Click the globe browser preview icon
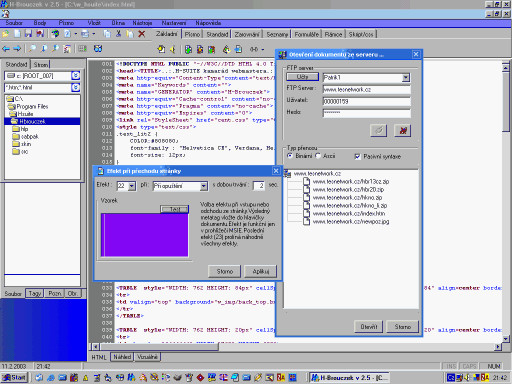This screenshot has width=512, height=384. pyautogui.click(x=55, y=34)
